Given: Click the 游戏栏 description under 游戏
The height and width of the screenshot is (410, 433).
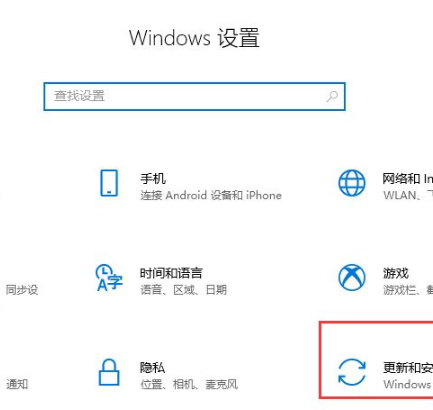Looking at the screenshot, I should coord(399,290).
